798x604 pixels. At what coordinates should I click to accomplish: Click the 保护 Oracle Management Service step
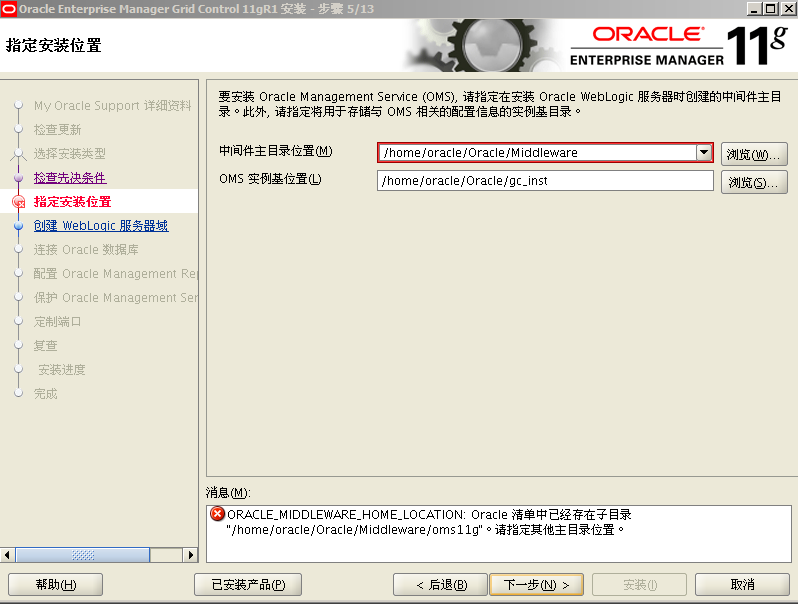point(116,297)
